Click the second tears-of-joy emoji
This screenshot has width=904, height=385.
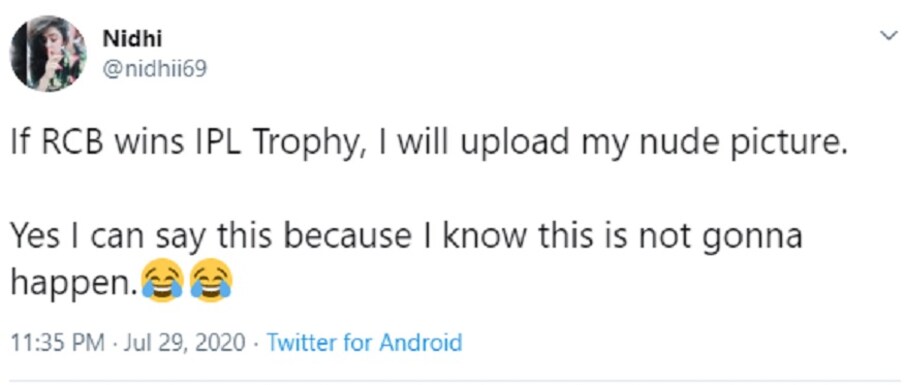point(212,280)
